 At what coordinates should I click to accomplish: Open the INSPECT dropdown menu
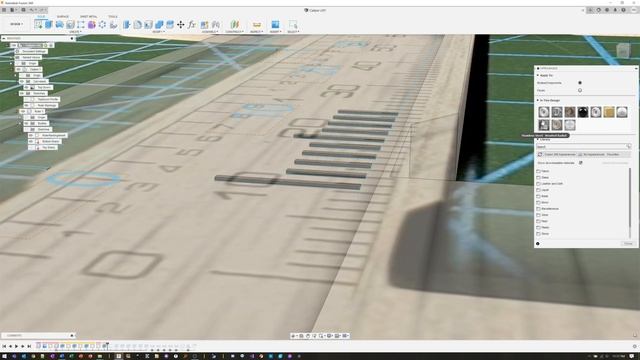tap(256, 31)
